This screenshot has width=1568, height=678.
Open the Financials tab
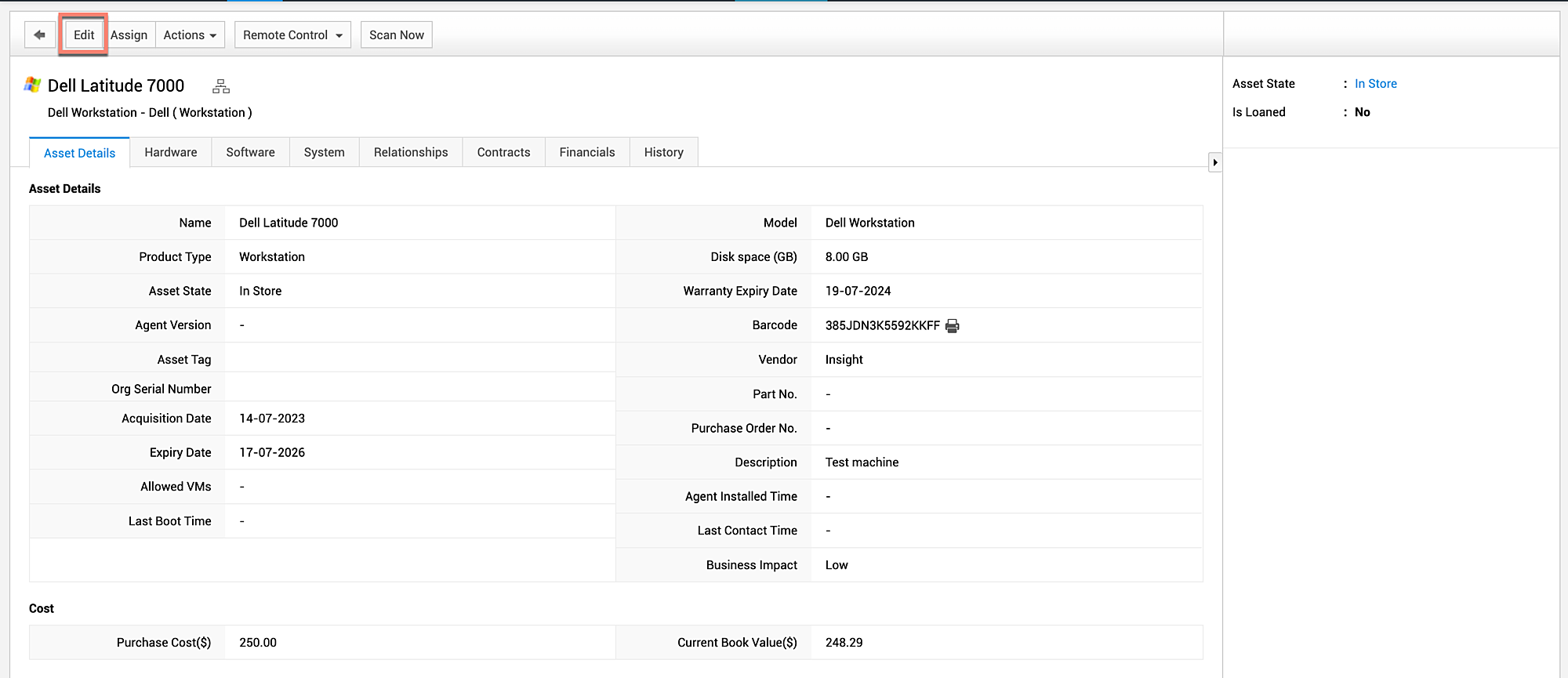click(586, 152)
